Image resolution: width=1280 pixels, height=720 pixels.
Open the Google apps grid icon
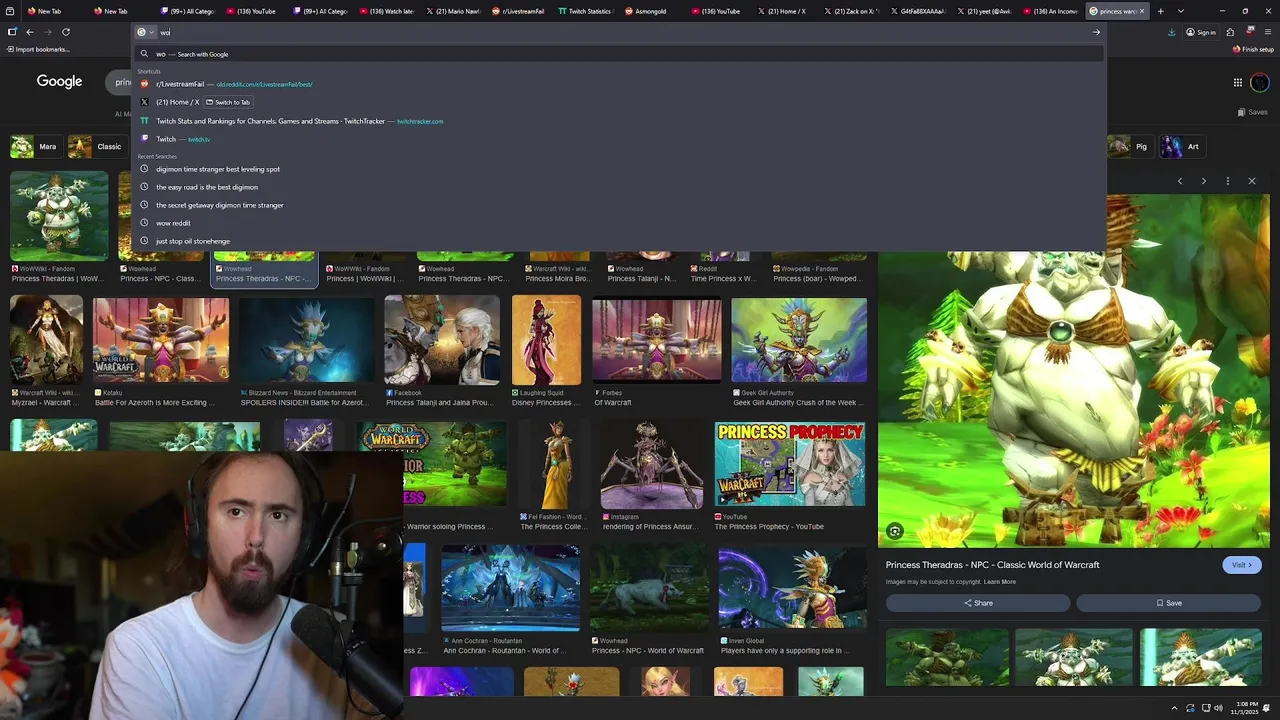(x=1237, y=83)
